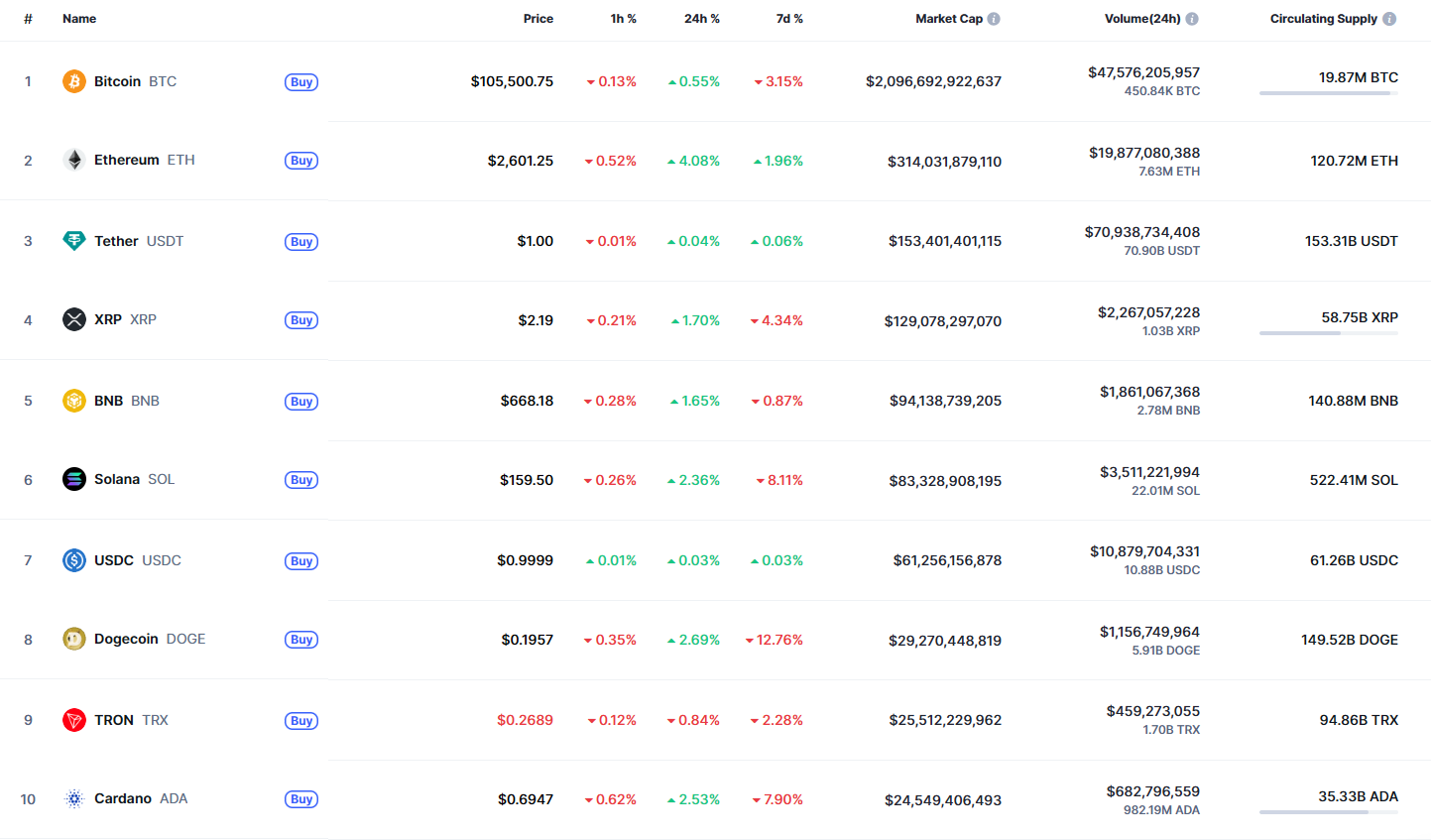Image resolution: width=1431 pixels, height=840 pixels.
Task: Click the USDC price $0.9999
Action: click(526, 560)
